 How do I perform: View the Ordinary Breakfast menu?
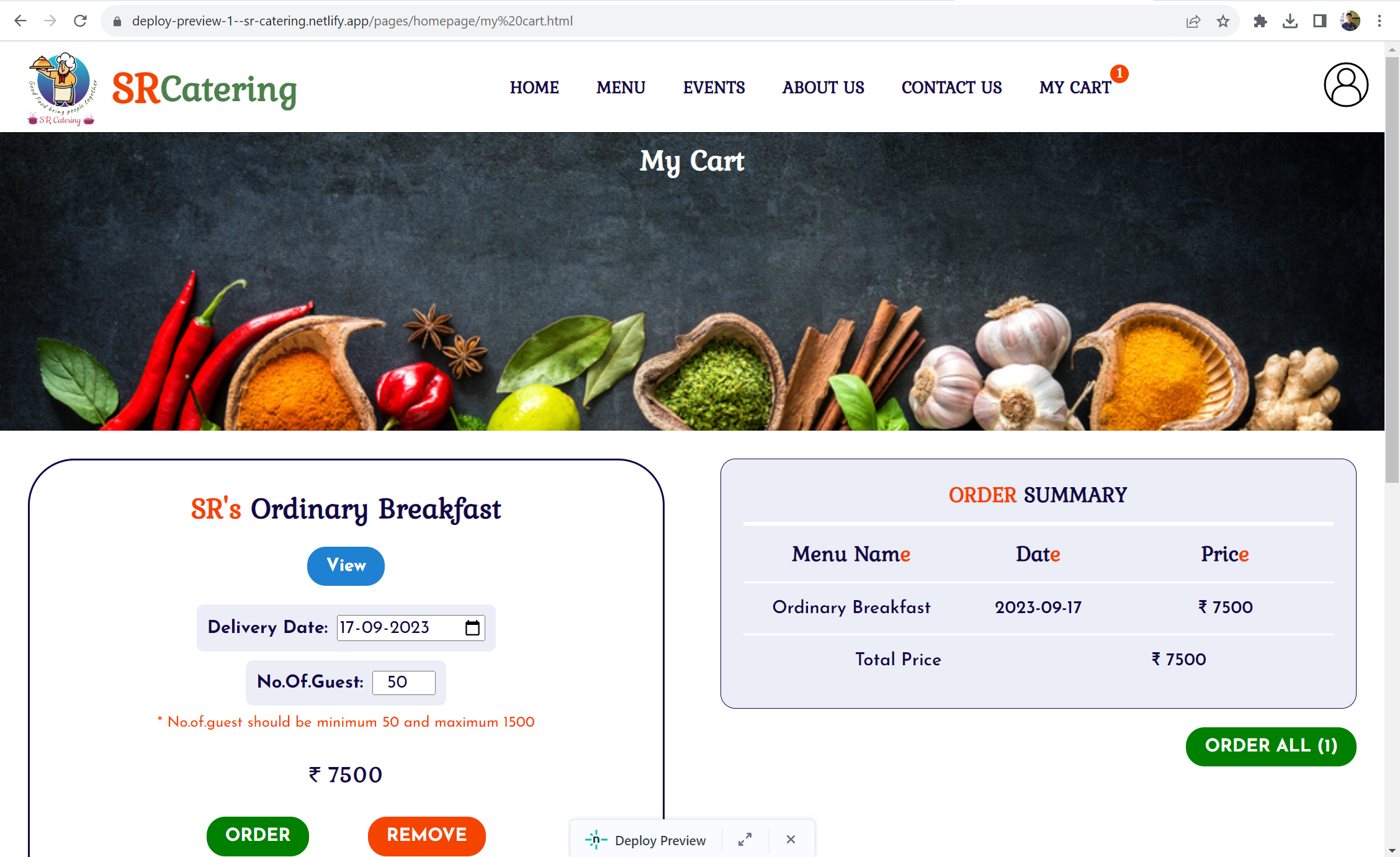point(346,566)
